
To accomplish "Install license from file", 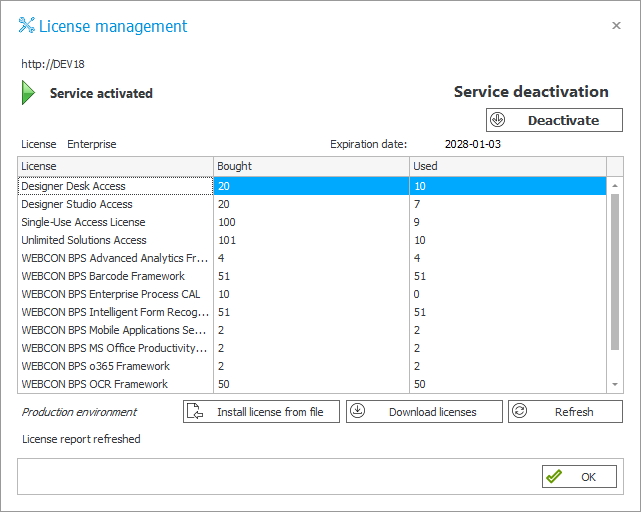I will (x=261, y=411).
